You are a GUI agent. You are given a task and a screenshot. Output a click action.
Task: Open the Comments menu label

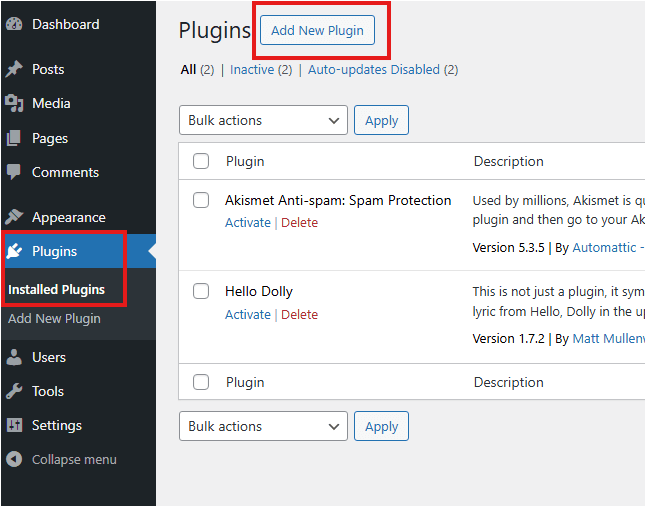point(65,172)
